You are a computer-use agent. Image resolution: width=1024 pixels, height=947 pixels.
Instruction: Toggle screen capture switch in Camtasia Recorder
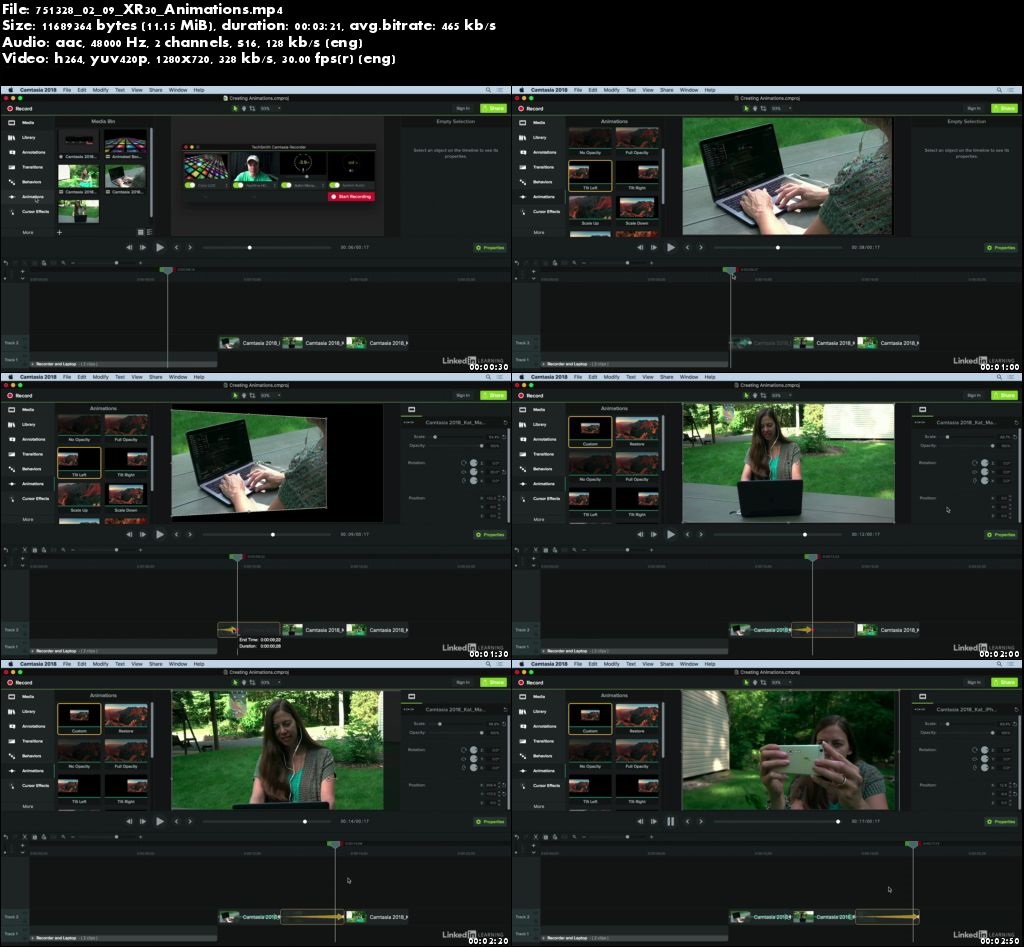click(x=190, y=184)
